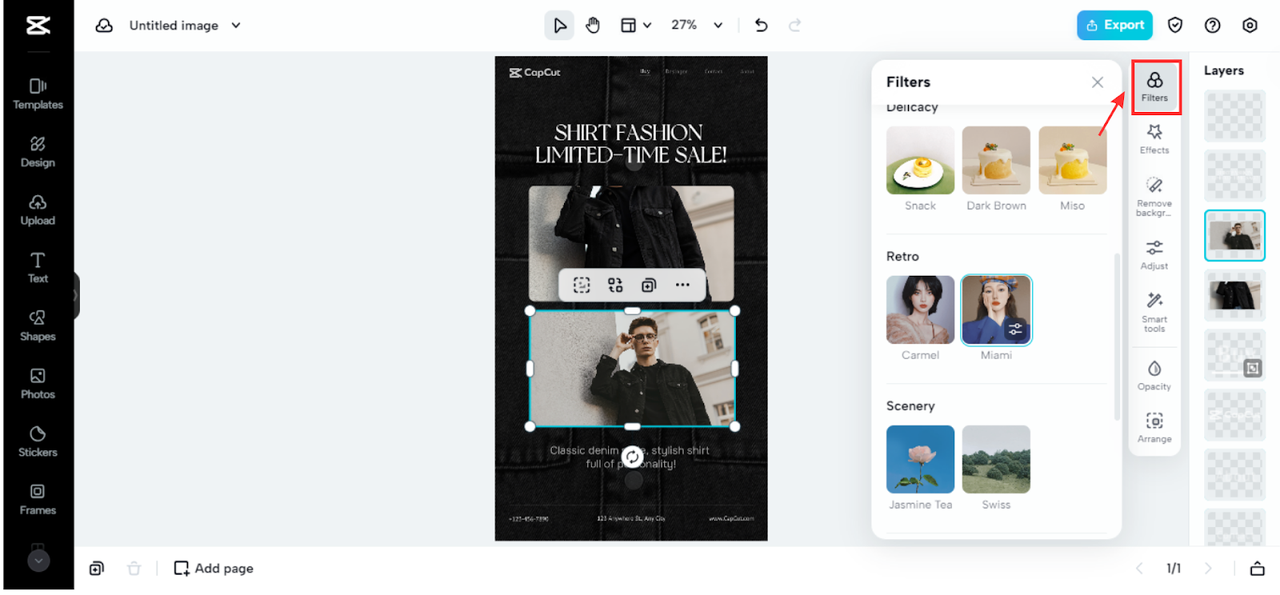Open the Stickers panel
Viewport: 1280px width, 595px height.
[x=38, y=442]
